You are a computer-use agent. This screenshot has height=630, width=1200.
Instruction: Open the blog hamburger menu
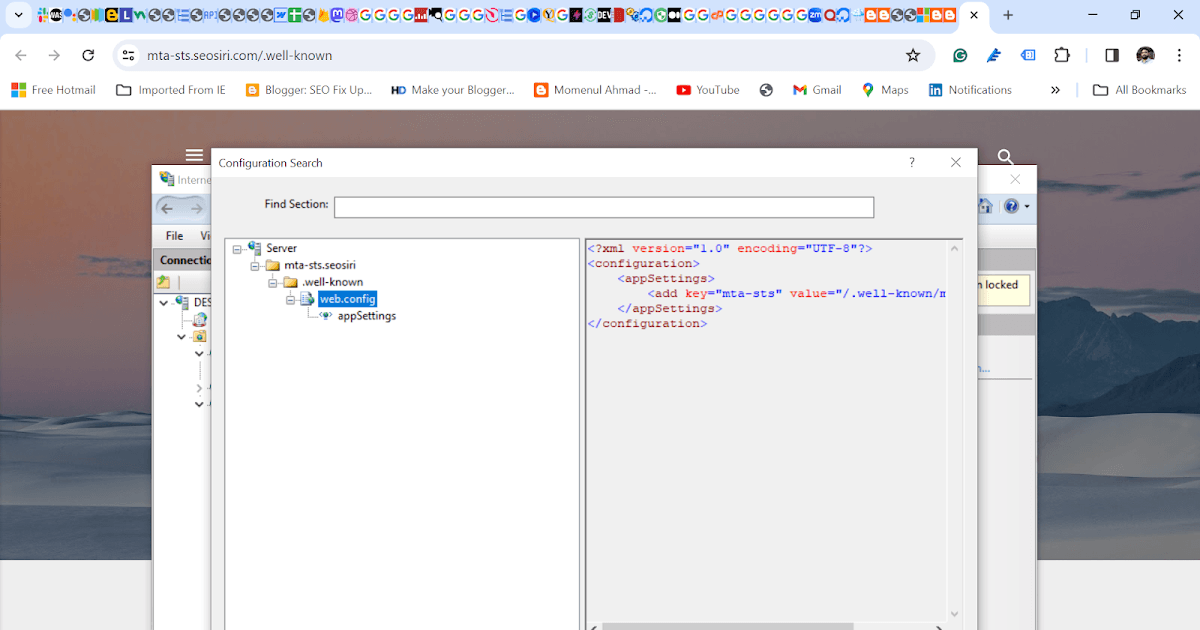point(194,155)
